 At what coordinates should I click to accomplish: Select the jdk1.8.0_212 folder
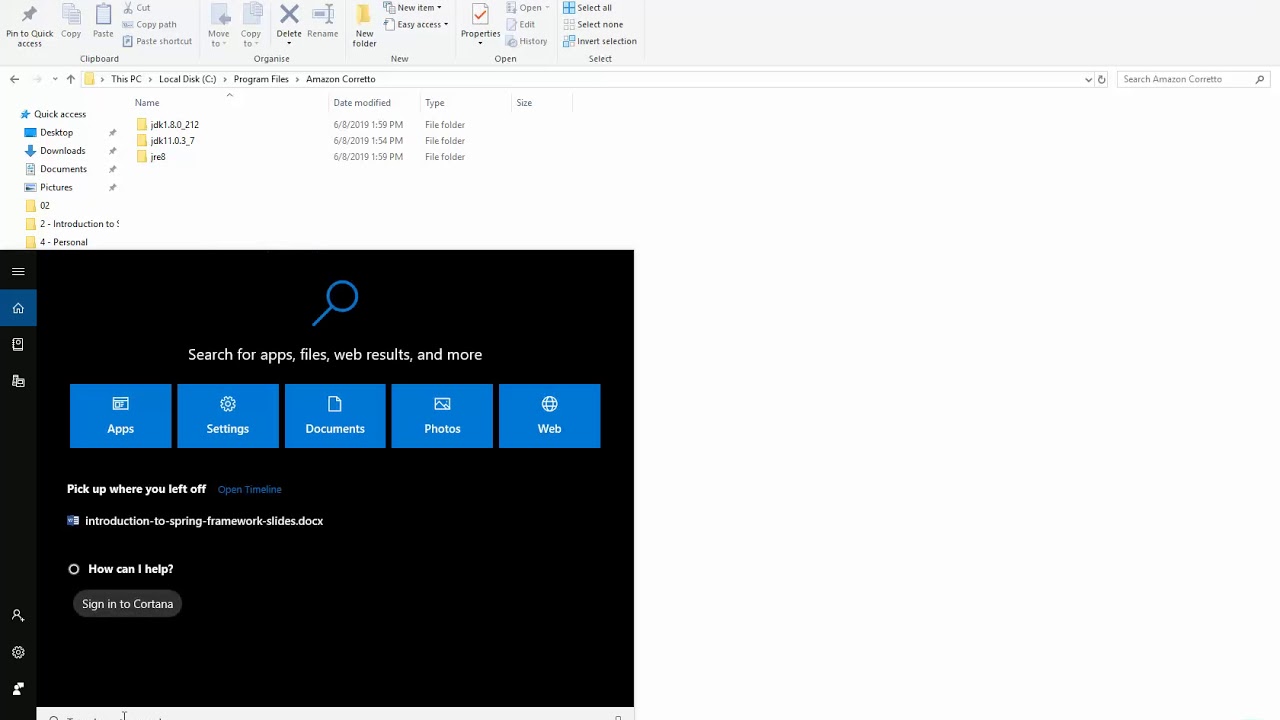[x=174, y=125]
